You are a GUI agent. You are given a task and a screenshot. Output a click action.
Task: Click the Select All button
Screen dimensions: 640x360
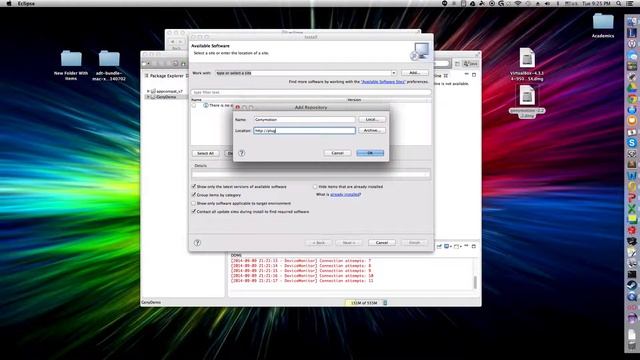pyautogui.click(x=205, y=153)
